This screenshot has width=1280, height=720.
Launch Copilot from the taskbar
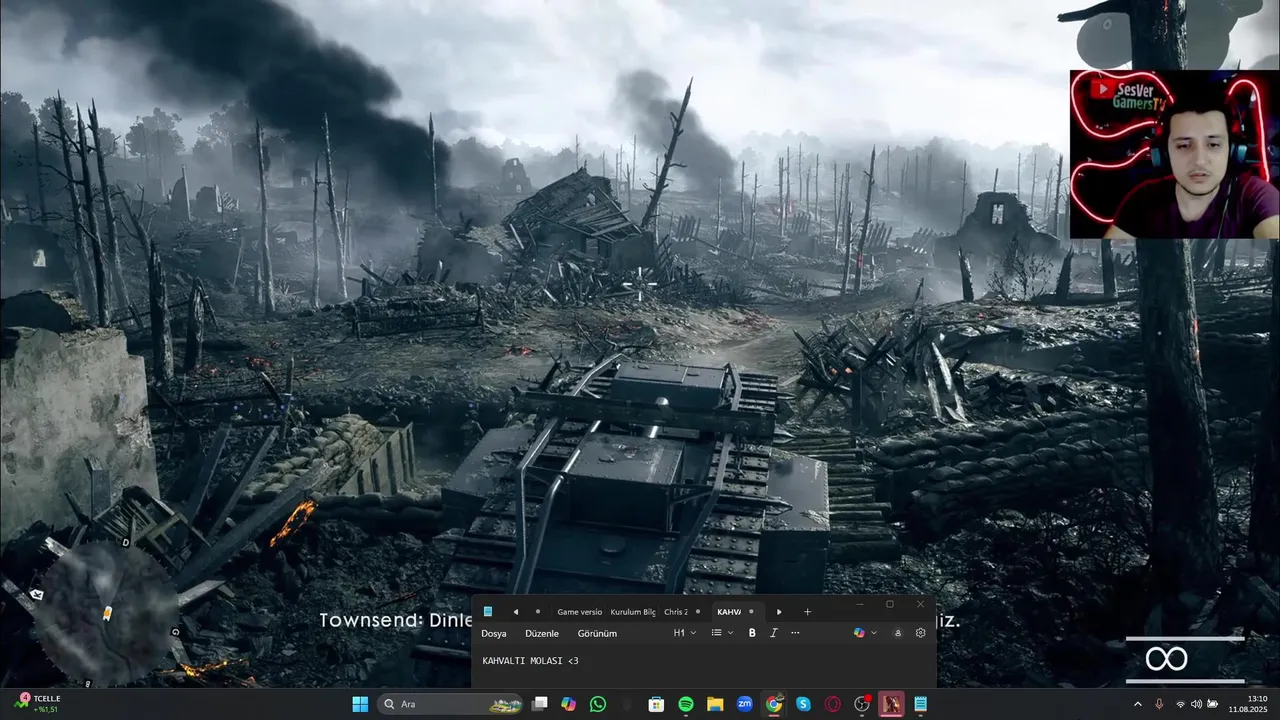pos(569,704)
